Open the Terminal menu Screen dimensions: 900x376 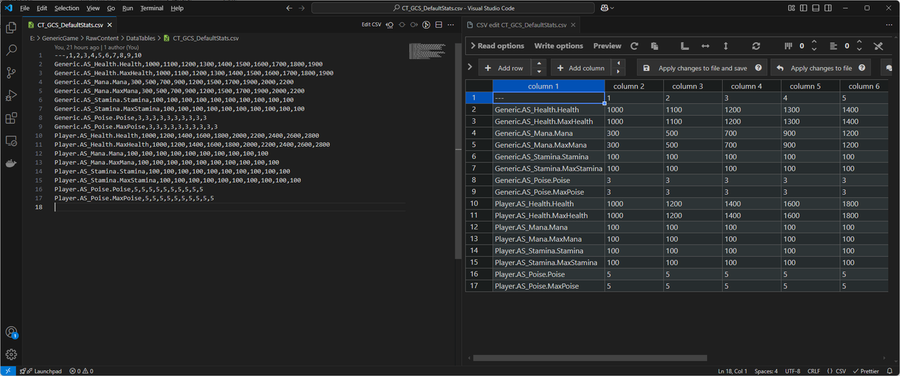(x=152, y=8)
